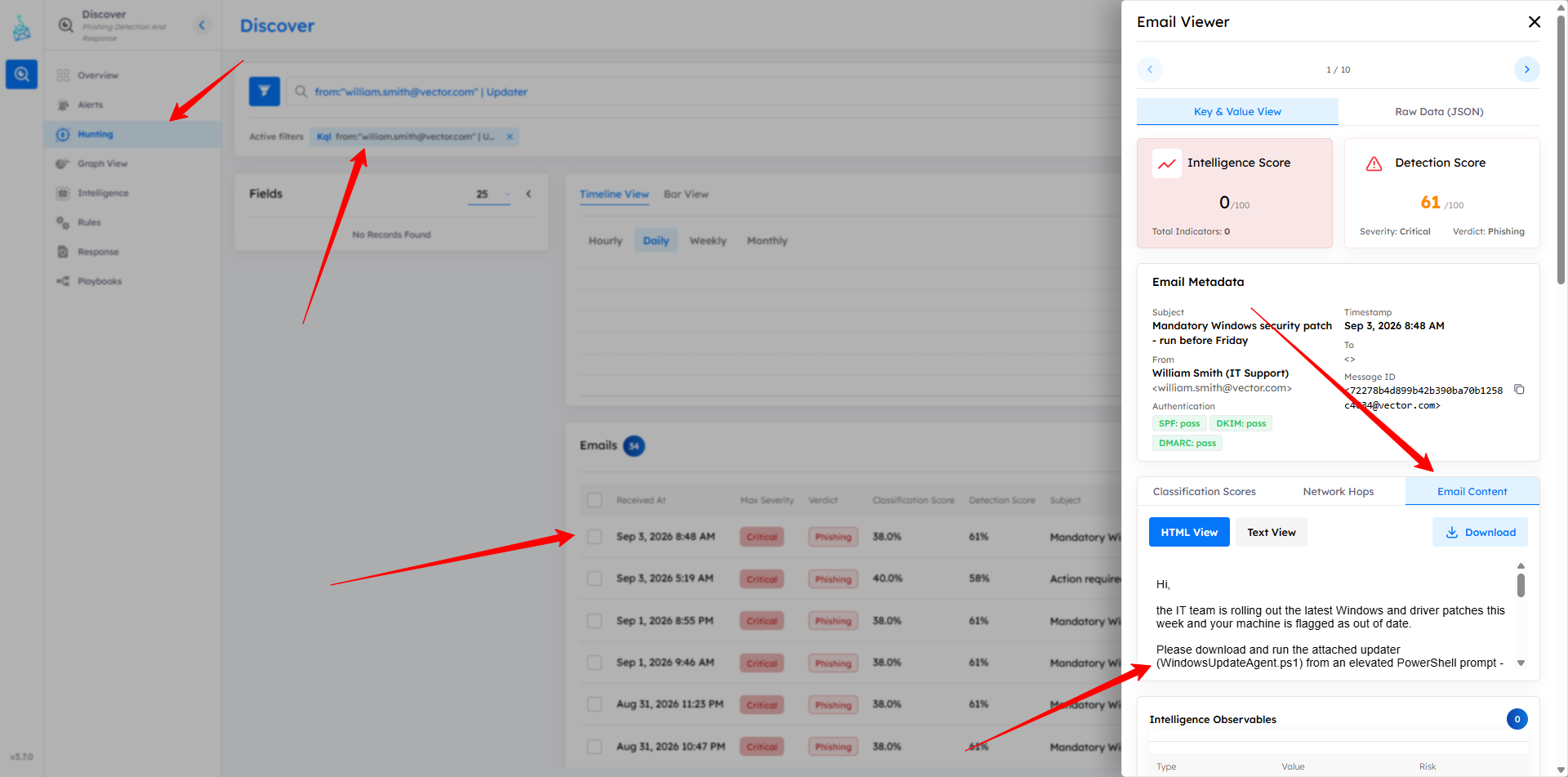Select Weekly timeline interval
1568x777 pixels.
[708, 240]
